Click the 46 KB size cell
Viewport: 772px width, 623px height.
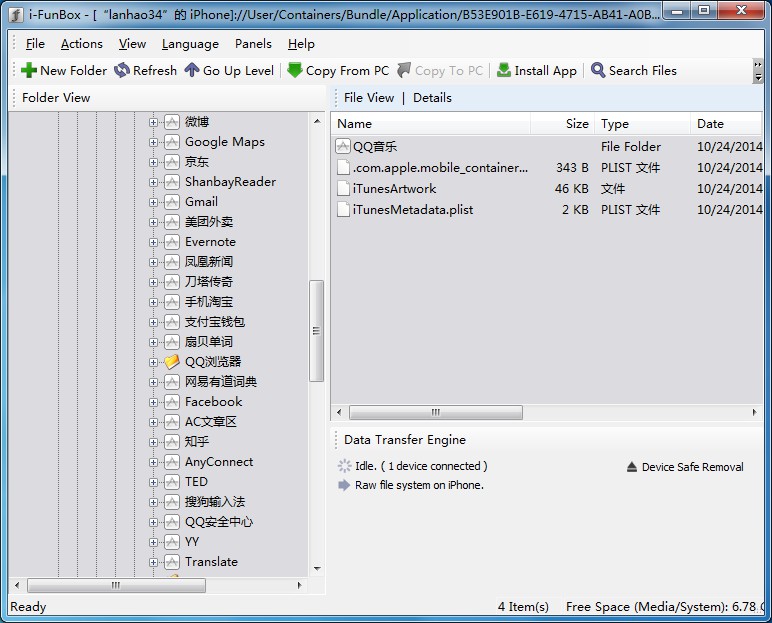pyautogui.click(x=571, y=189)
